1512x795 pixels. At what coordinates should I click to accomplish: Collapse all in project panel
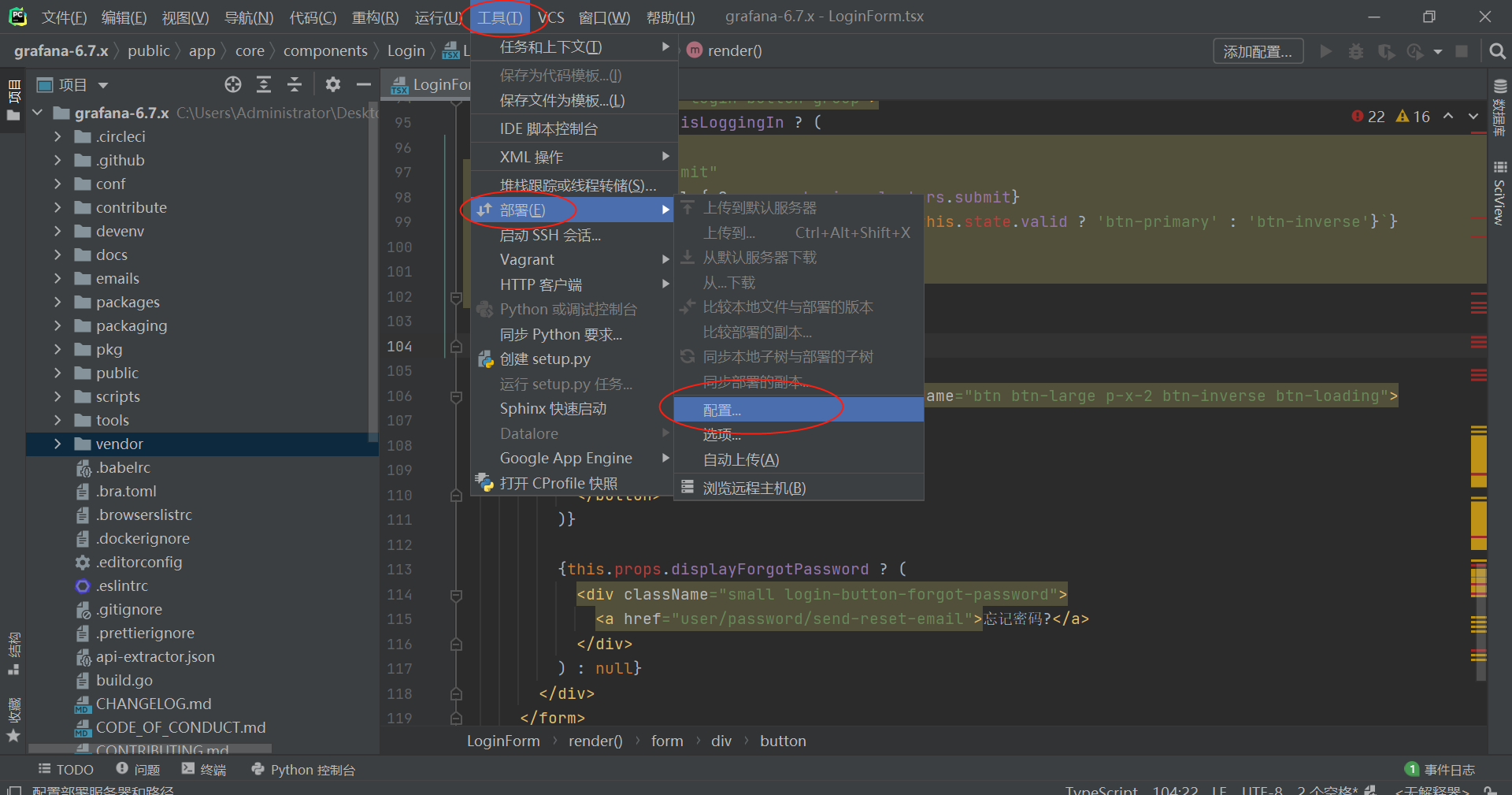coord(295,84)
